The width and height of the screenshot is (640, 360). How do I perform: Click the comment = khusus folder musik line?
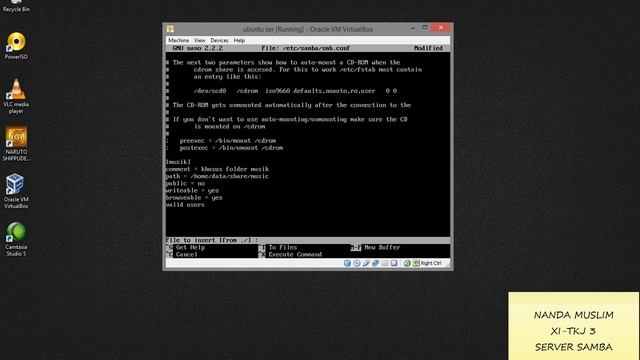[217, 169]
